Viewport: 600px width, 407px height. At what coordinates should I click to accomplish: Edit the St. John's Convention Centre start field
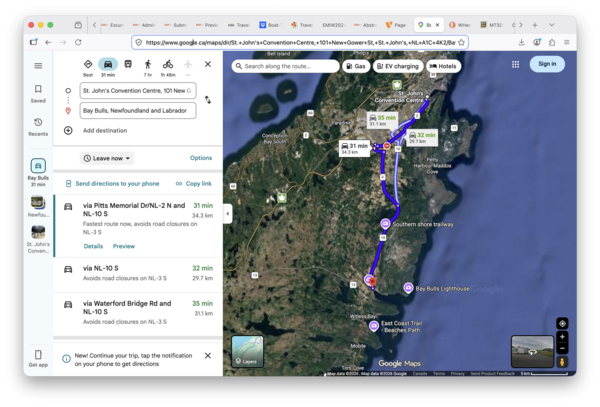click(138, 91)
